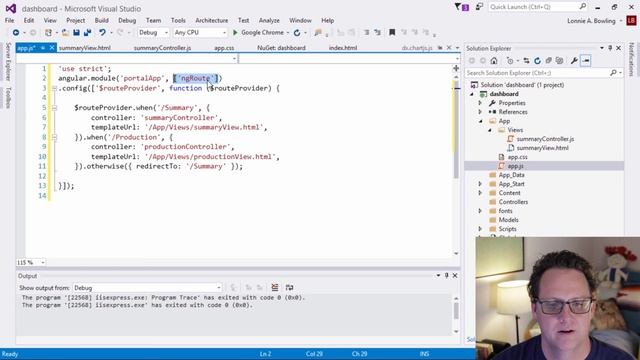The image size is (640, 360).
Task: Click the Quick Launch search magnifier icon
Action: (x=583, y=7)
